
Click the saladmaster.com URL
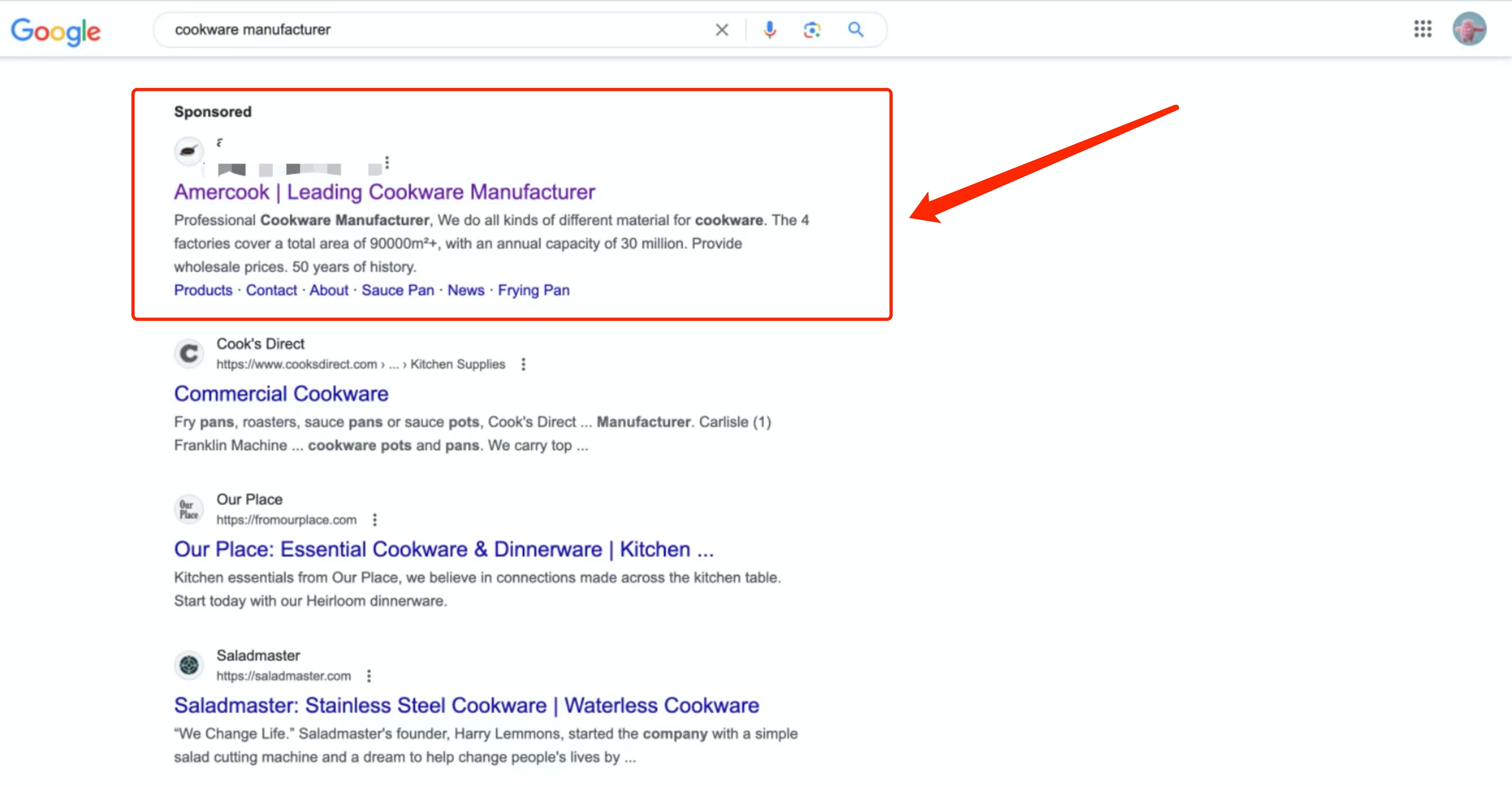point(283,676)
